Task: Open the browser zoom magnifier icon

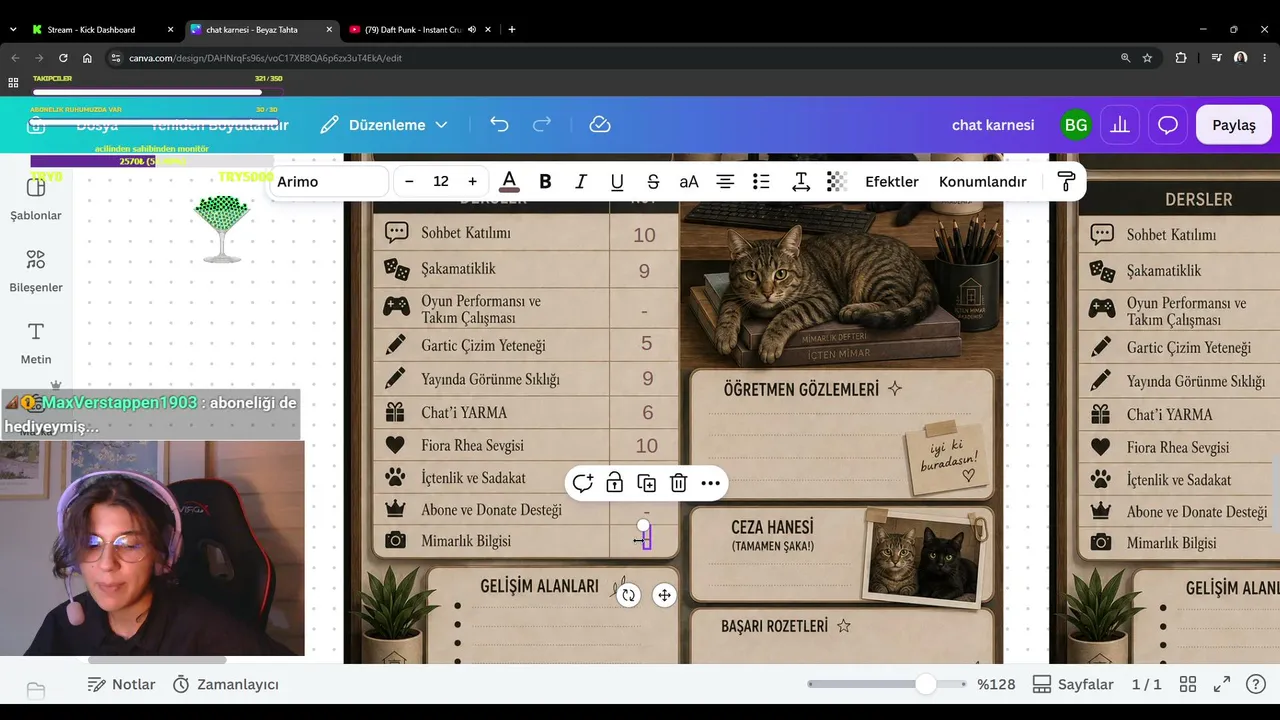Action: pyautogui.click(x=1126, y=58)
